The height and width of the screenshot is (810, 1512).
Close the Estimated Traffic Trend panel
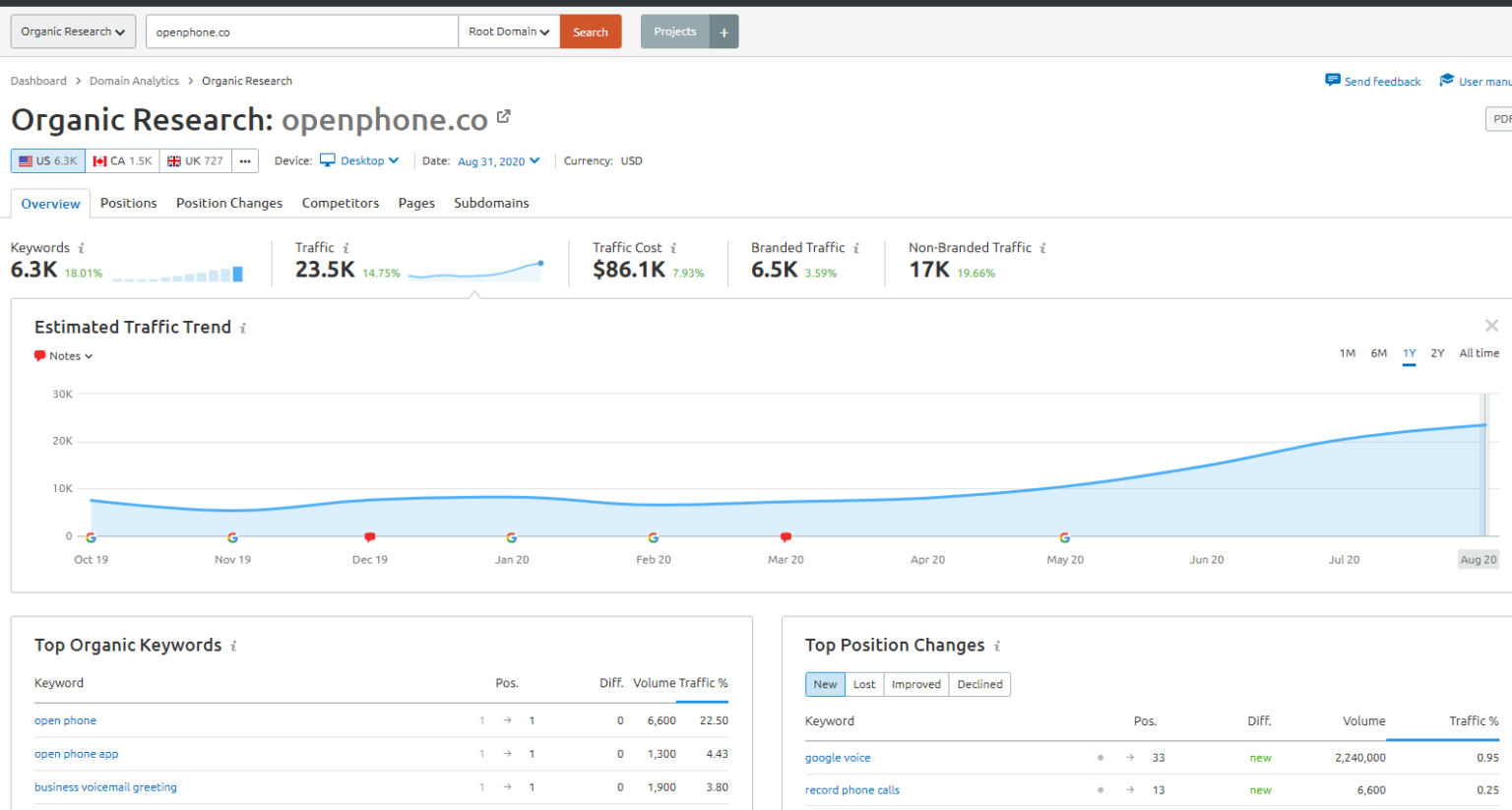click(x=1491, y=326)
